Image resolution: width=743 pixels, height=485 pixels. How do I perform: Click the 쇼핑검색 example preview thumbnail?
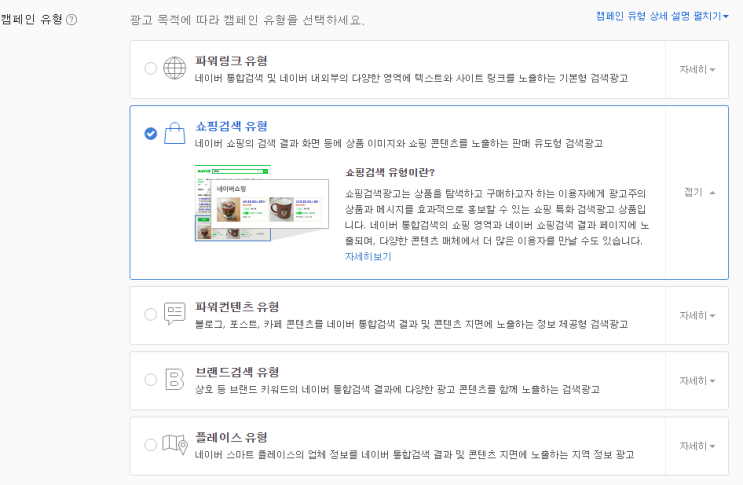(262, 203)
